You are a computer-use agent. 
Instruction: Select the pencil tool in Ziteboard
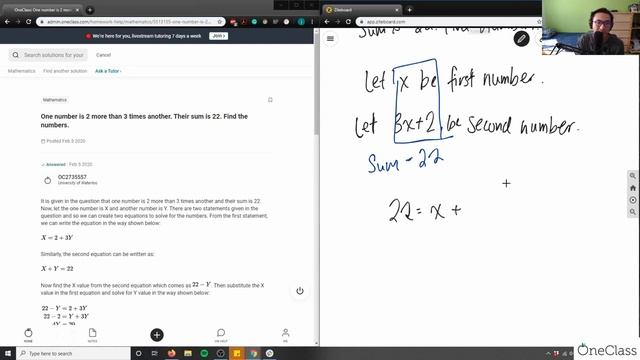tap(521, 39)
